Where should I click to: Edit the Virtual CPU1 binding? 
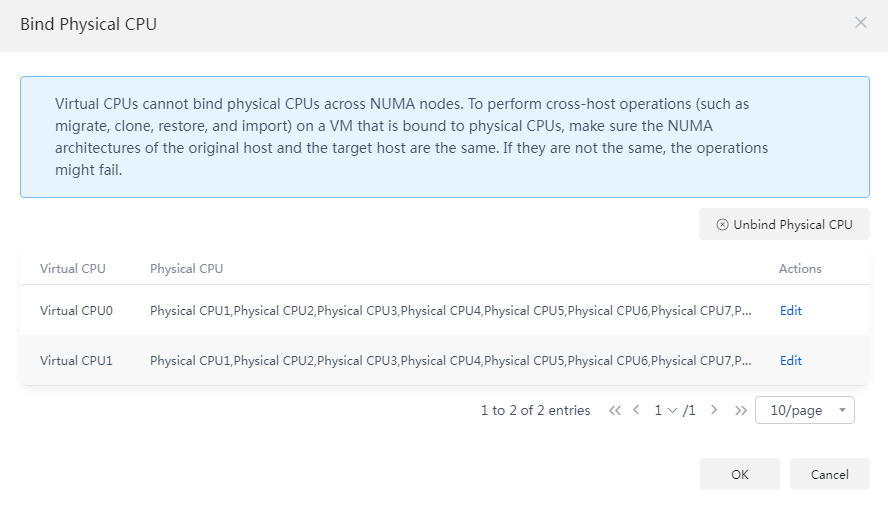[791, 360]
